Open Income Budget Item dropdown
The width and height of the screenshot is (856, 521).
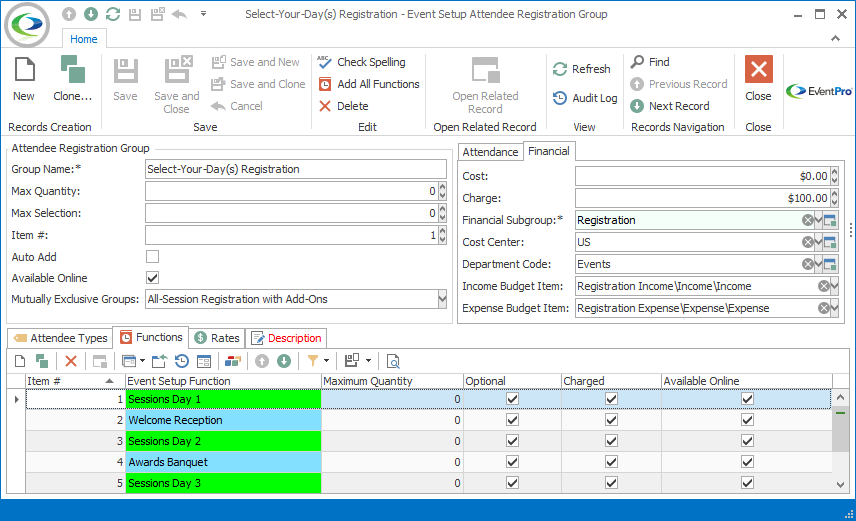pyautogui.click(x=835, y=286)
